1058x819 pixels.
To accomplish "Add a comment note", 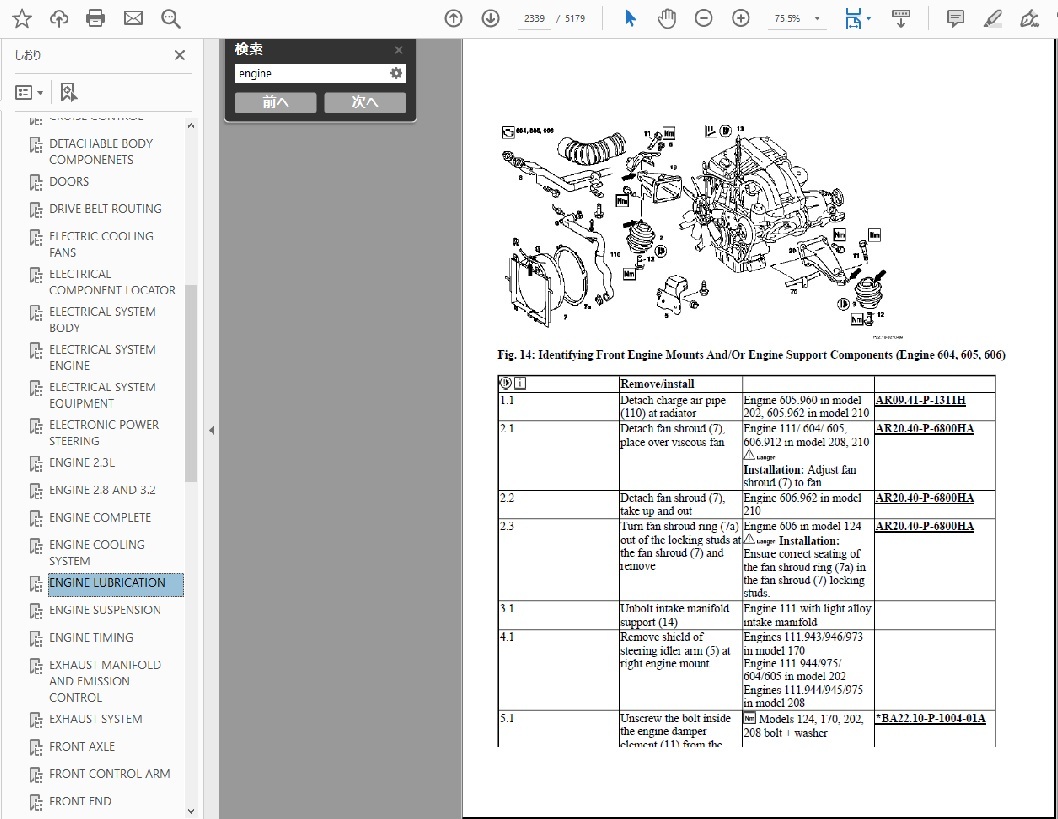I will point(955,18).
